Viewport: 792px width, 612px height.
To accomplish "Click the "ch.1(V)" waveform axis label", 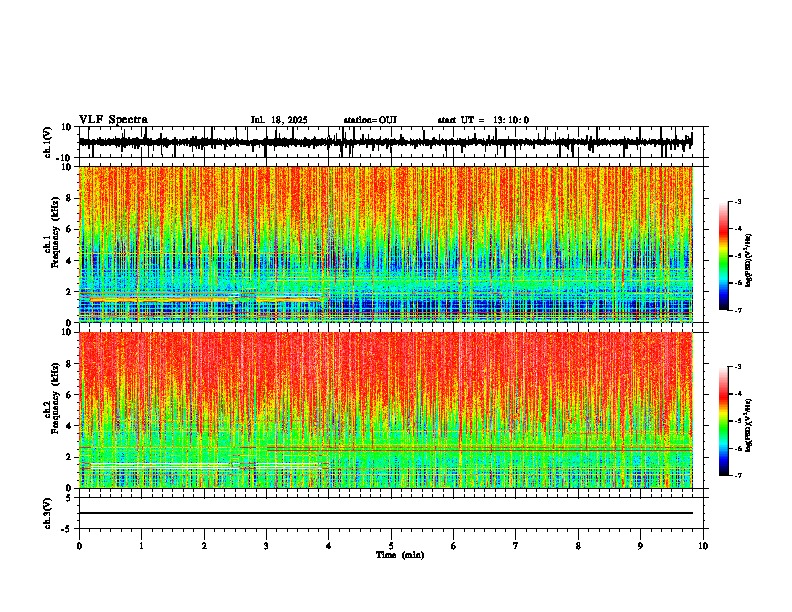I will 47,142.
